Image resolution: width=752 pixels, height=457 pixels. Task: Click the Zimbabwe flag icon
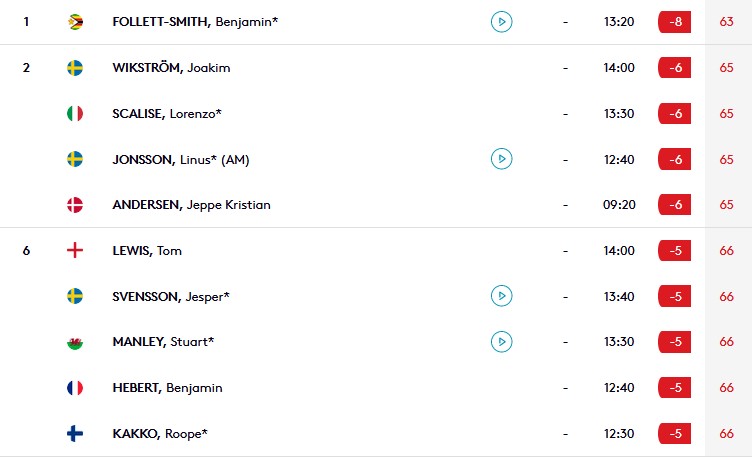pos(75,22)
